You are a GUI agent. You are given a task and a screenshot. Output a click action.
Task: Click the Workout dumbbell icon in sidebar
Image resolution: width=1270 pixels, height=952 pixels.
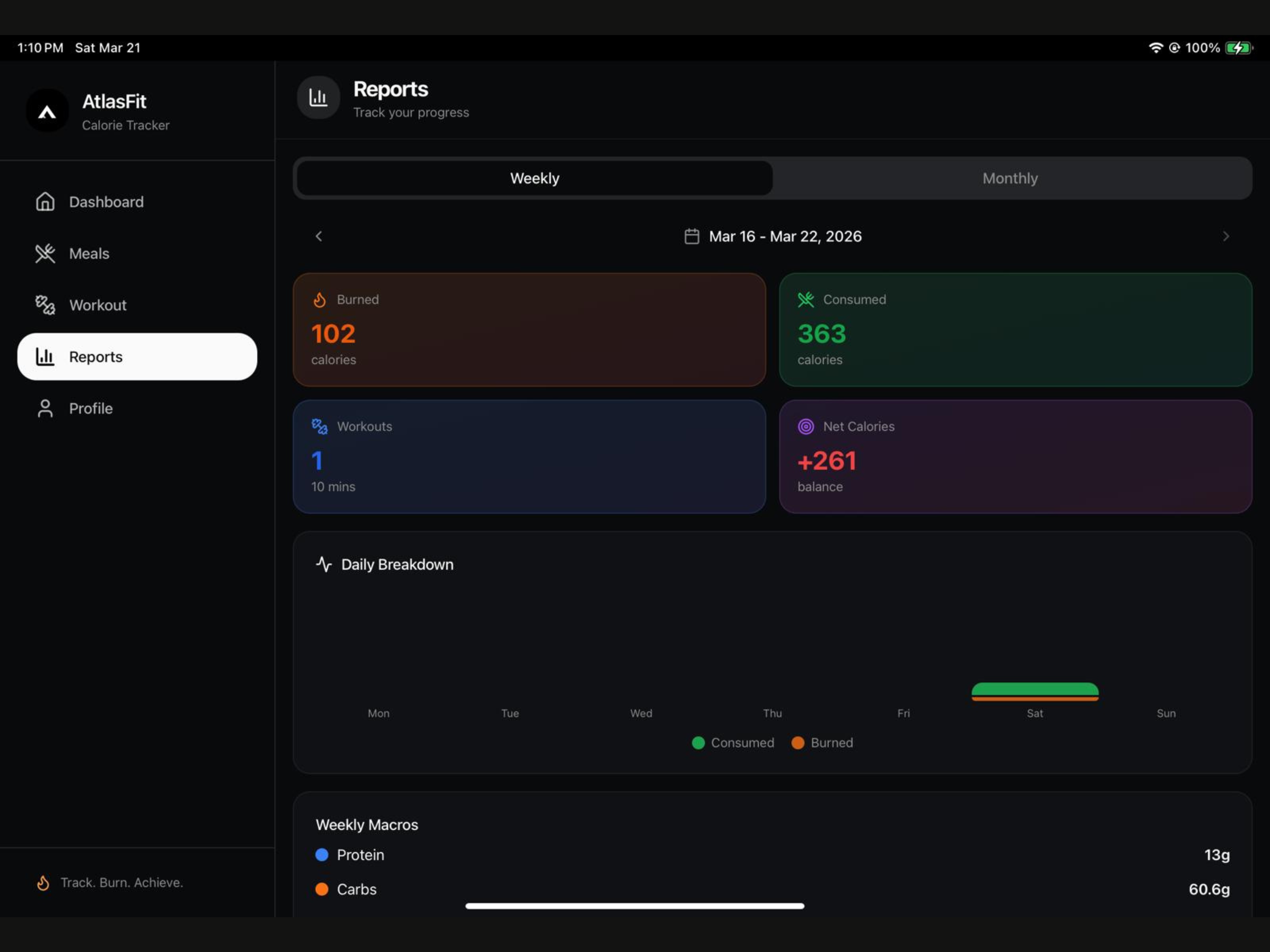point(45,305)
